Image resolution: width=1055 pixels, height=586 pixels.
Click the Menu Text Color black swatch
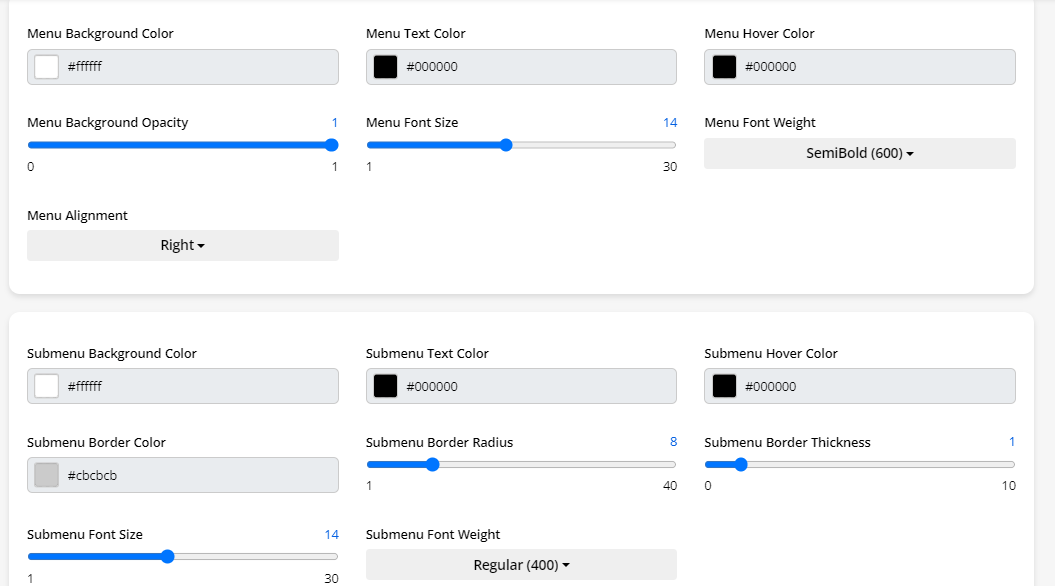click(x=385, y=67)
